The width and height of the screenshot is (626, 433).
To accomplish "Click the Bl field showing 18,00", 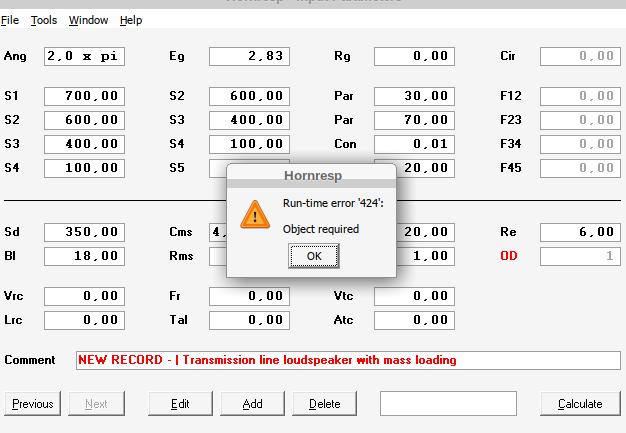I will (84, 256).
